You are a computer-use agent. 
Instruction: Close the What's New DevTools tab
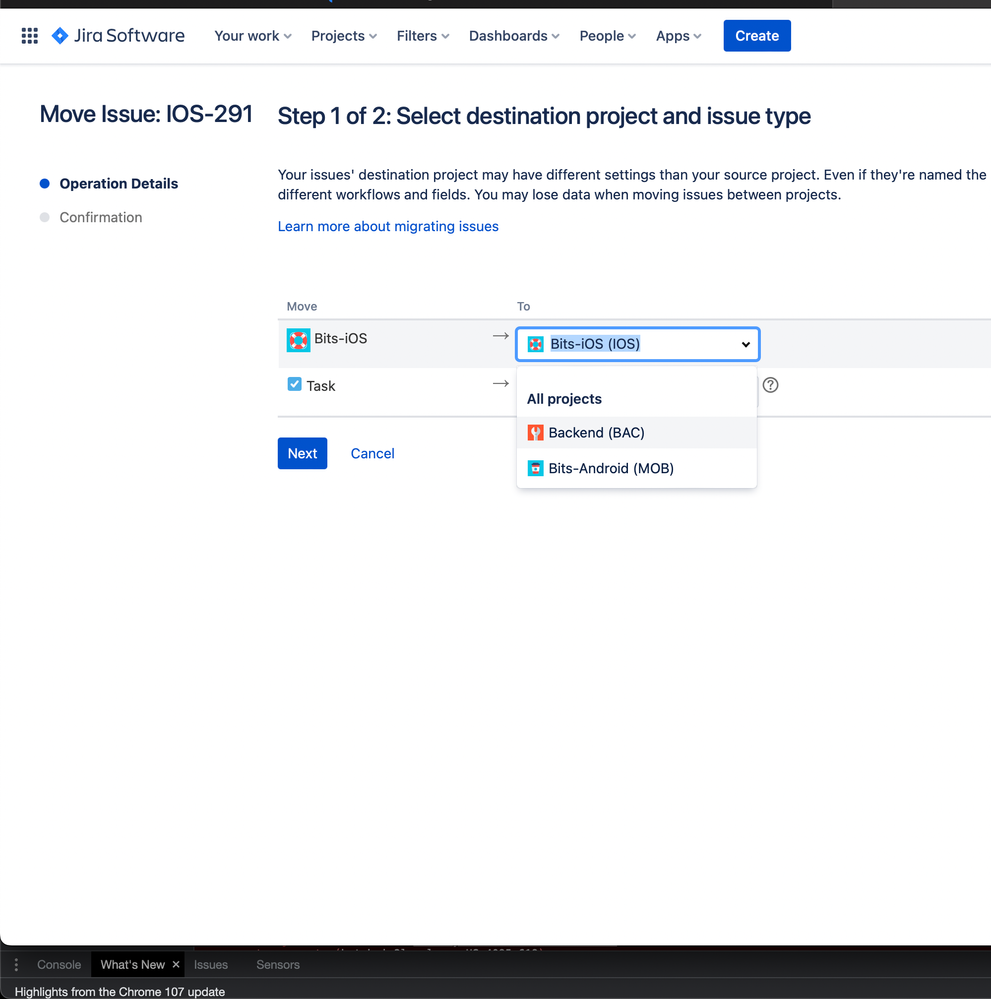click(176, 965)
